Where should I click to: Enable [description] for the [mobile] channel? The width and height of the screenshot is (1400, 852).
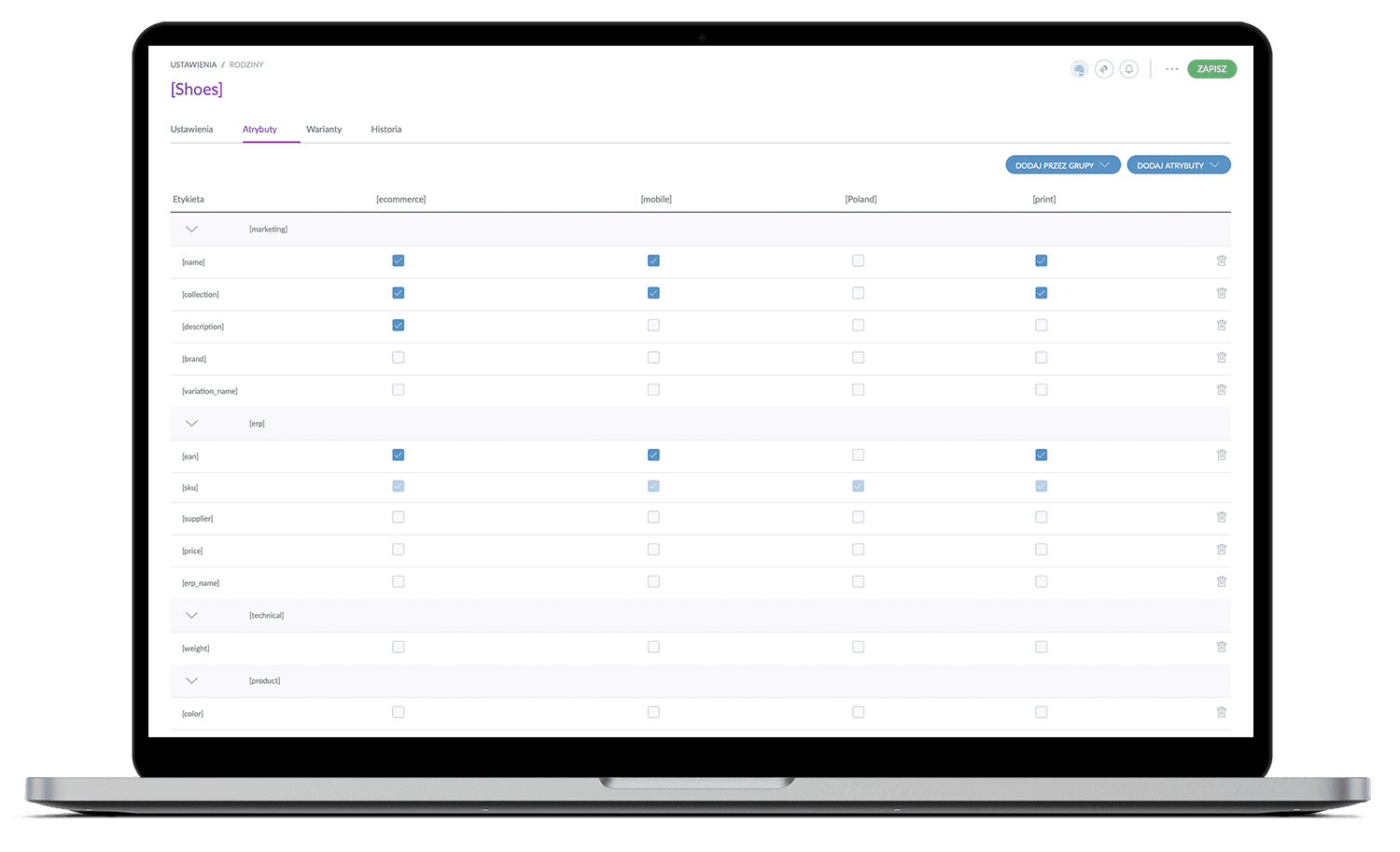click(x=653, y=326)
